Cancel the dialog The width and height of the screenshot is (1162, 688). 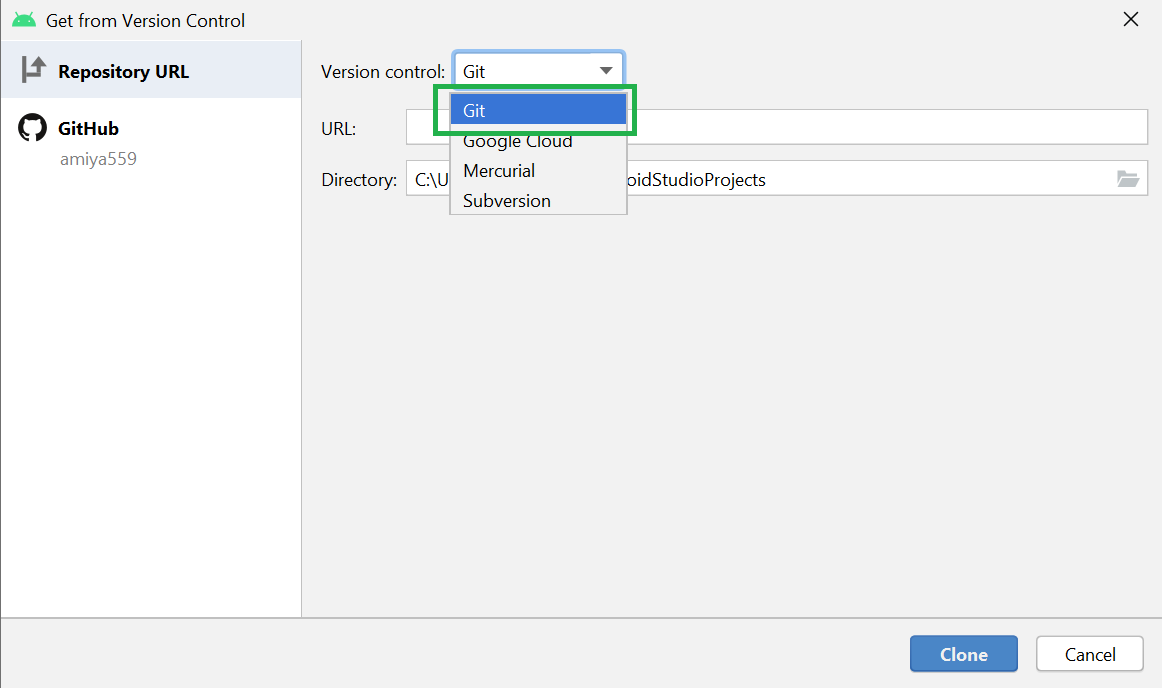coord(1089,655)
